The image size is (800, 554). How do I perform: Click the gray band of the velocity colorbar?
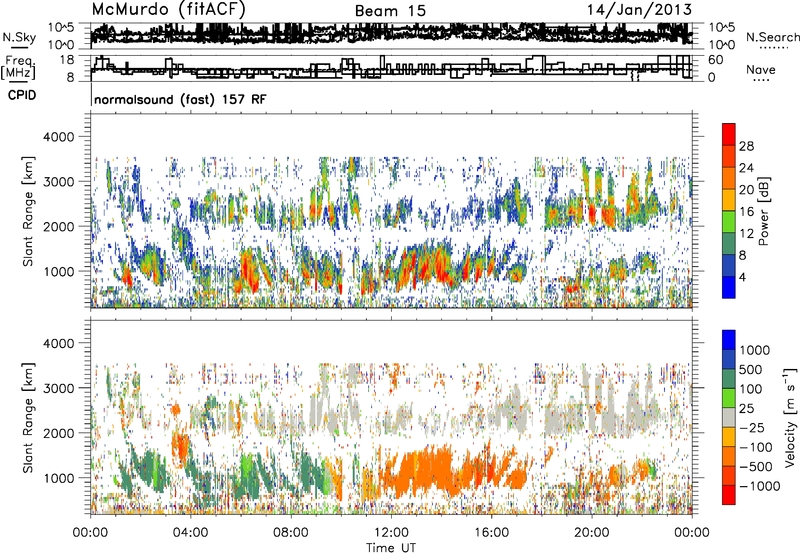pos(729,417)
